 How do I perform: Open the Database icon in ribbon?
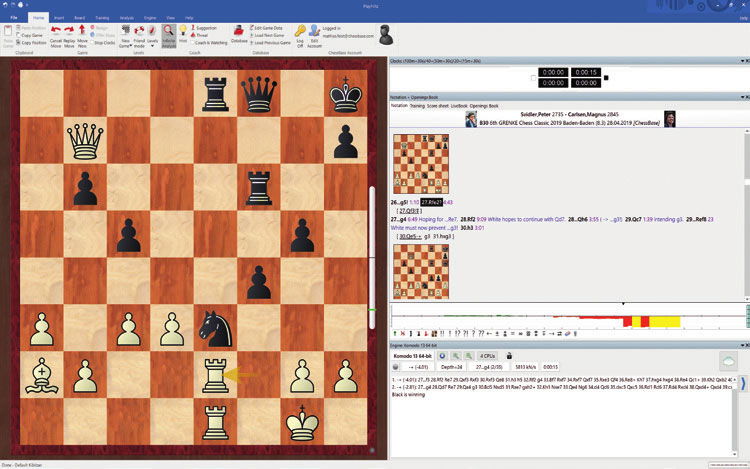point(239,34)
